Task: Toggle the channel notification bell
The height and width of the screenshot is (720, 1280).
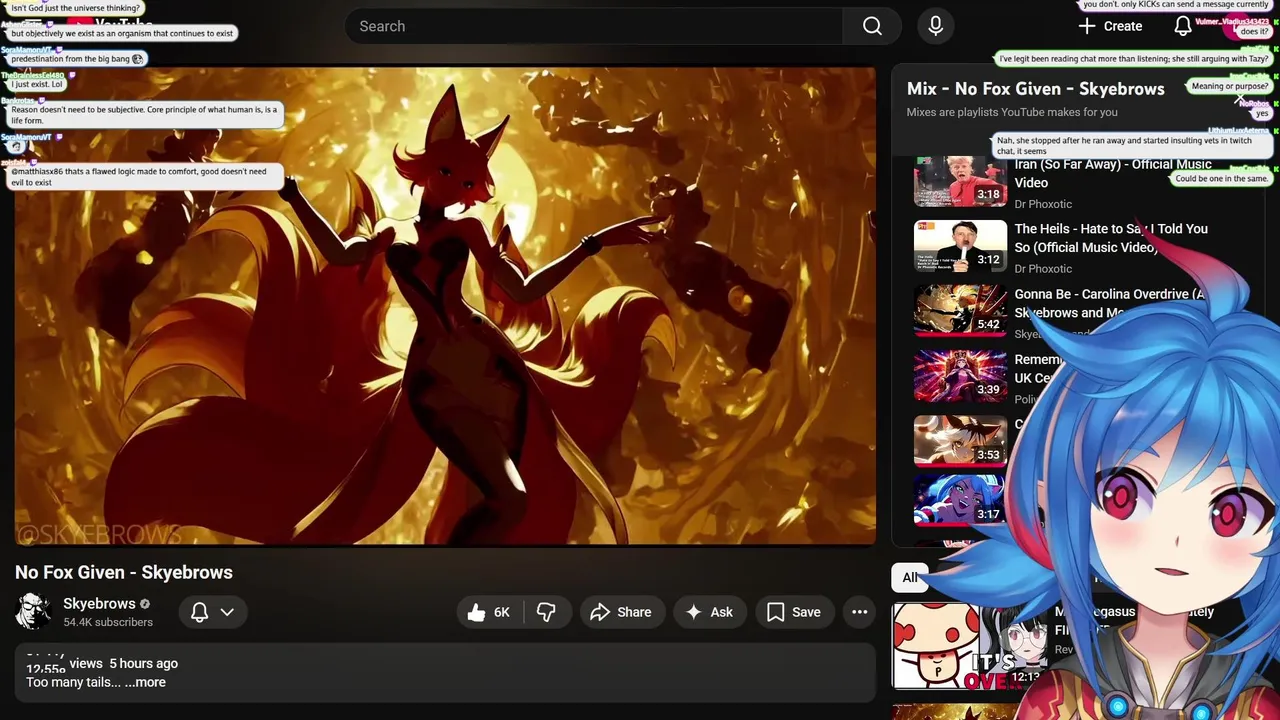Action: (x=200, y=612)
